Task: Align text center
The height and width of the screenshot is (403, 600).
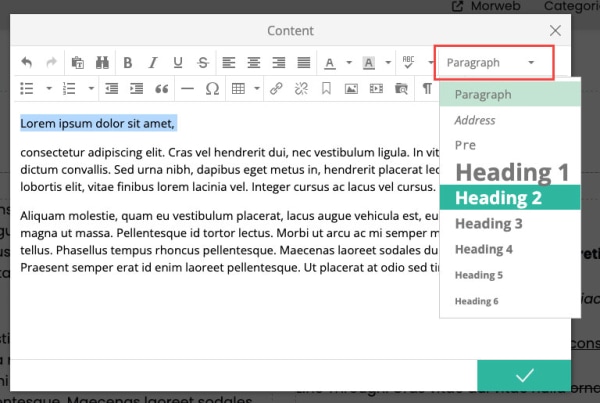Action: coord(254,62)
